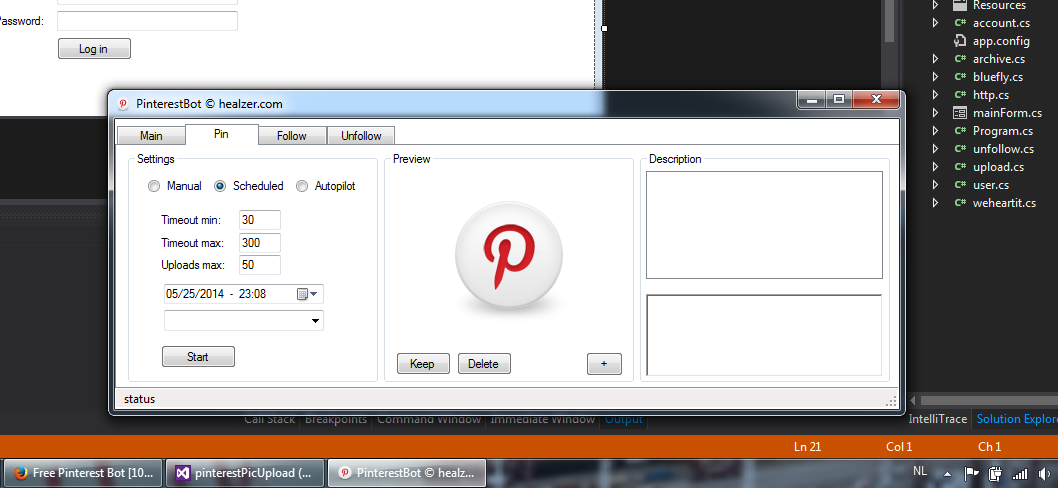
Task: Expand the Program.cs node
Action: pyautogui.click(x=935, y=131)
